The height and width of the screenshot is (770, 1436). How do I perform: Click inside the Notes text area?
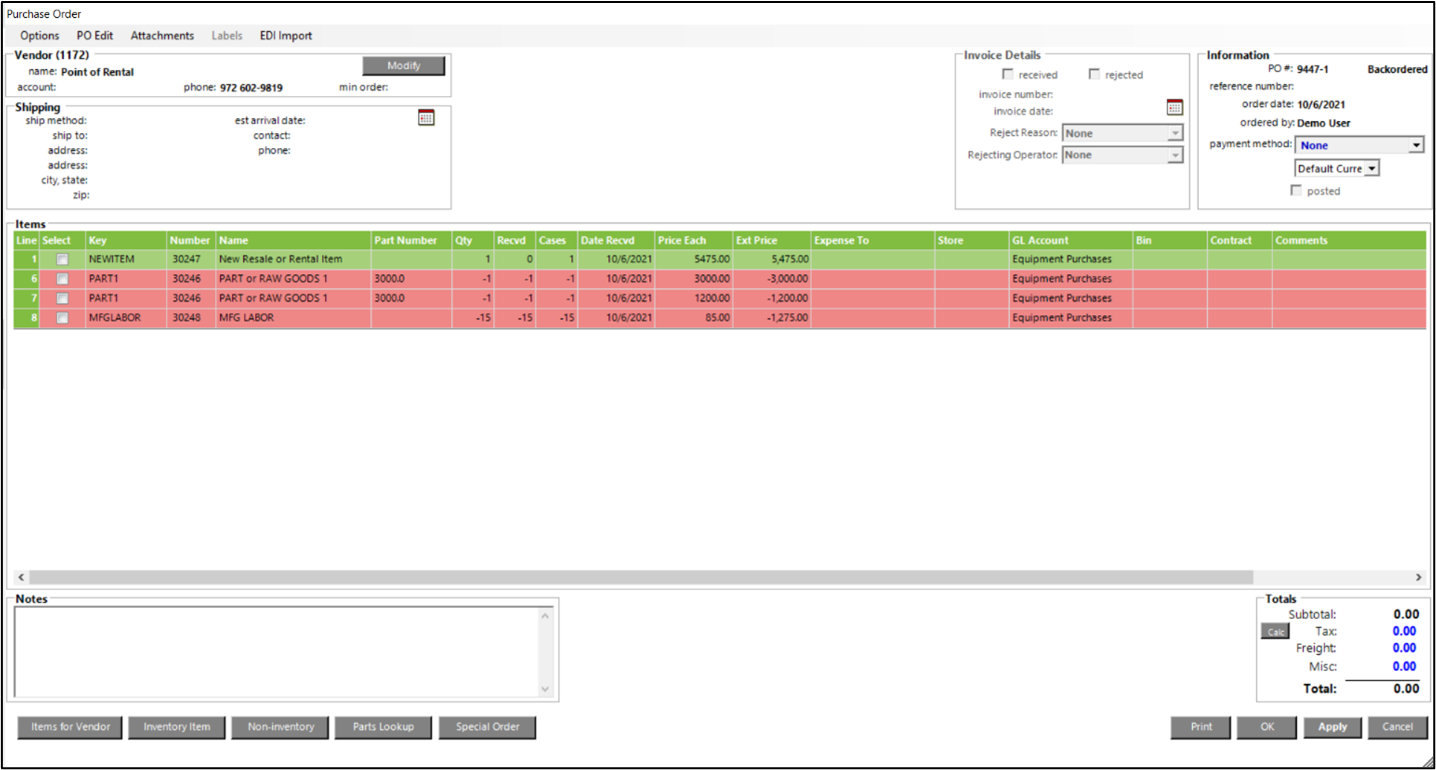276,650
